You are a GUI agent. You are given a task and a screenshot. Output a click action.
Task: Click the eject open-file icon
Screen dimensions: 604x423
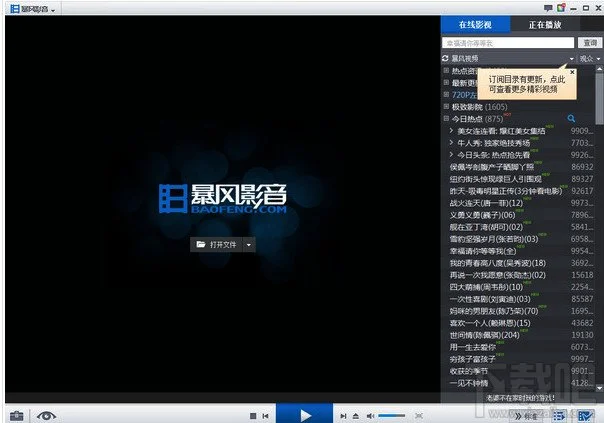(356, 416)
